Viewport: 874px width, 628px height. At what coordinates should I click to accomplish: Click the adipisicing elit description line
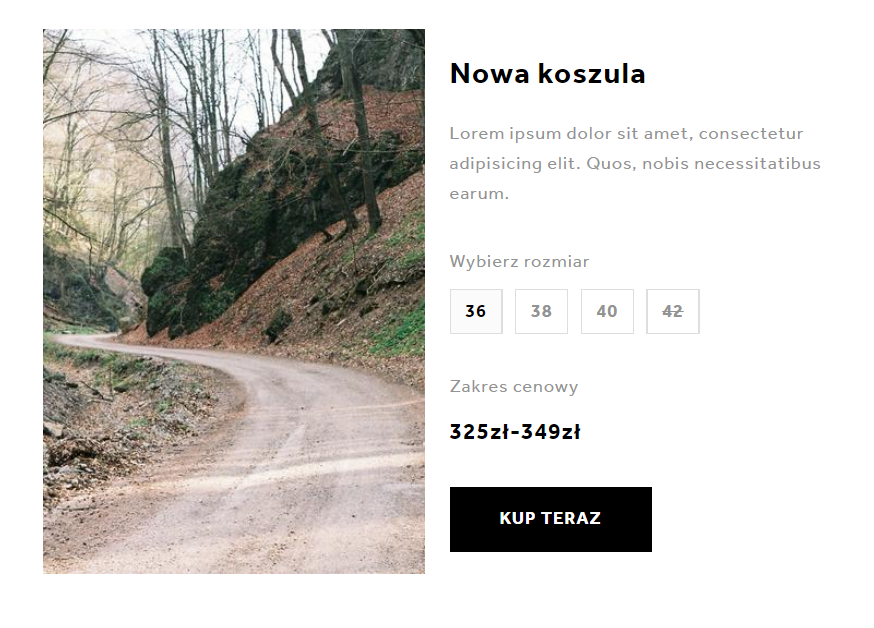(635, 164)
